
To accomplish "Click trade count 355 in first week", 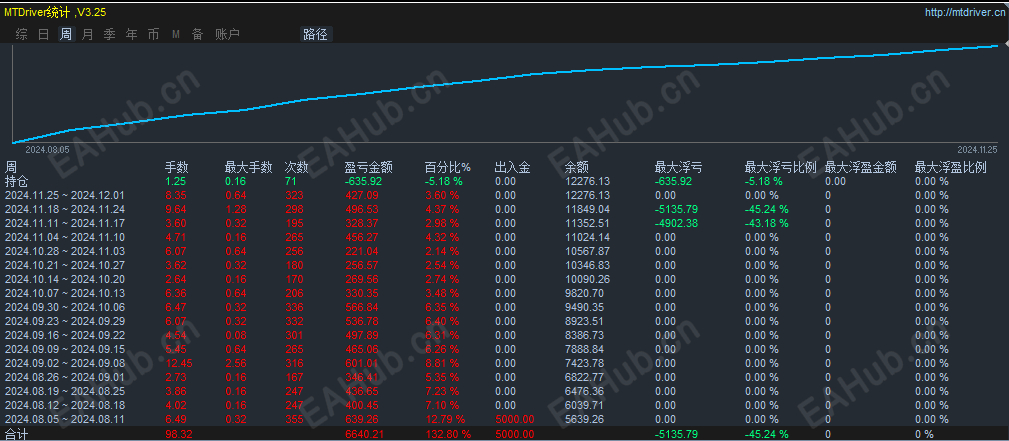I will pyautogui.click(x=293, y=419).
